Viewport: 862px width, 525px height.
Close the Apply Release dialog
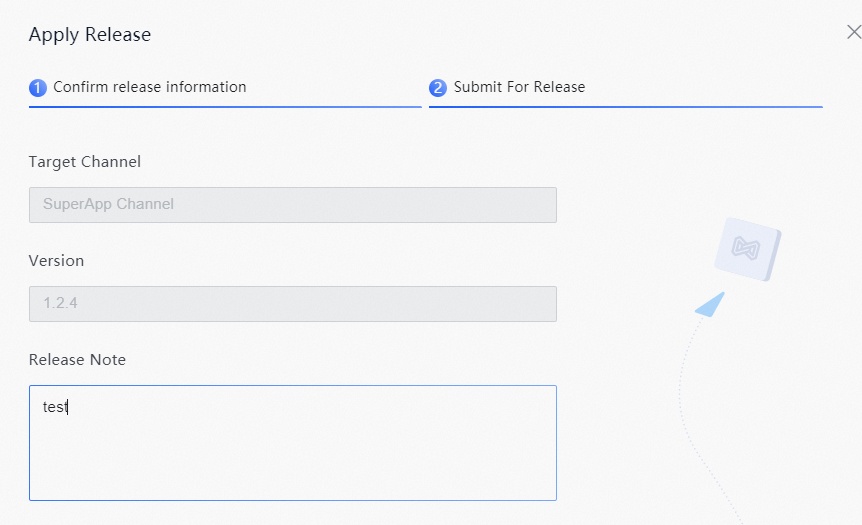[854, 32]
